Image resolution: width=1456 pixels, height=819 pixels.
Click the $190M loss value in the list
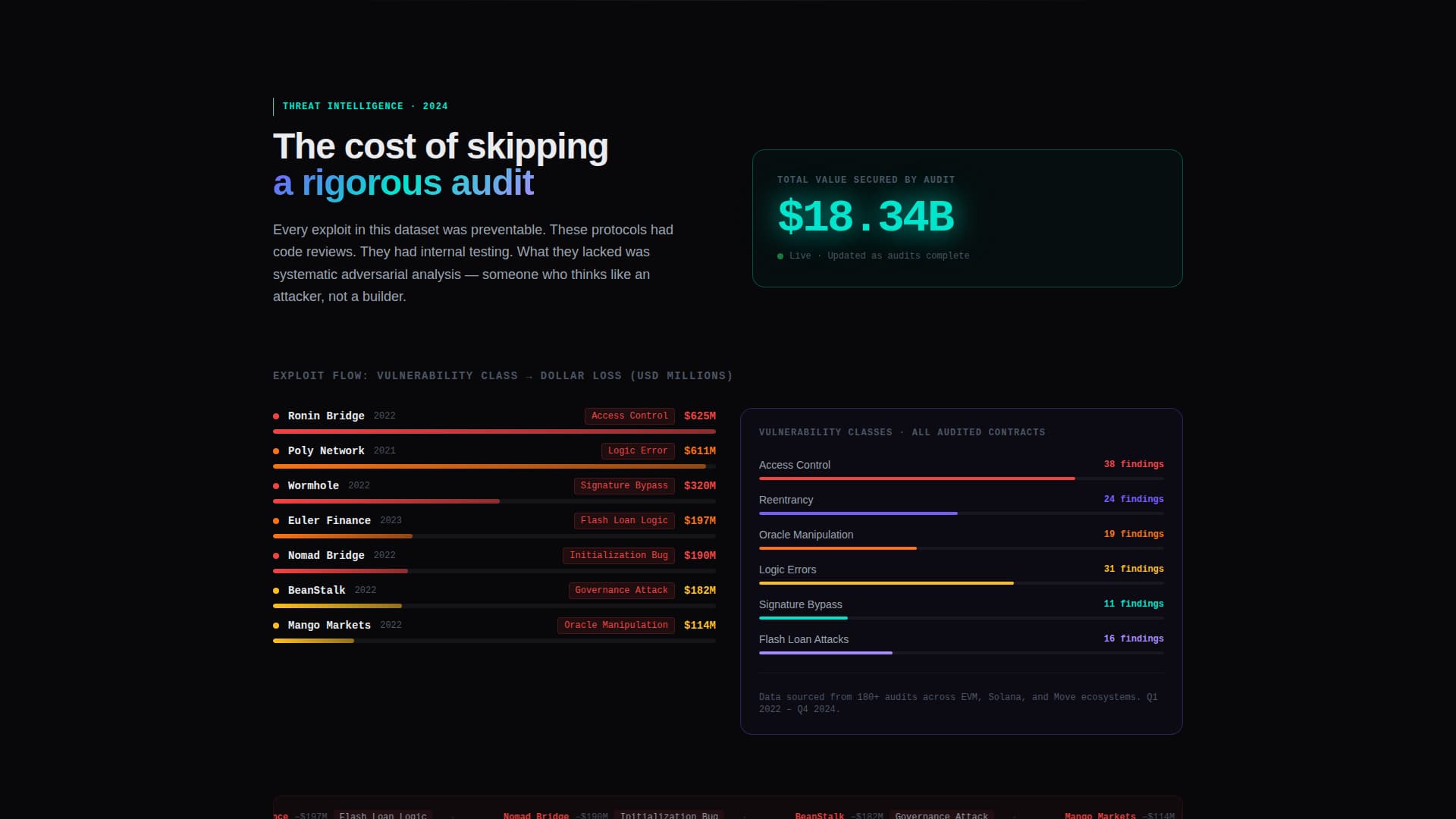[x=700, y=555]
